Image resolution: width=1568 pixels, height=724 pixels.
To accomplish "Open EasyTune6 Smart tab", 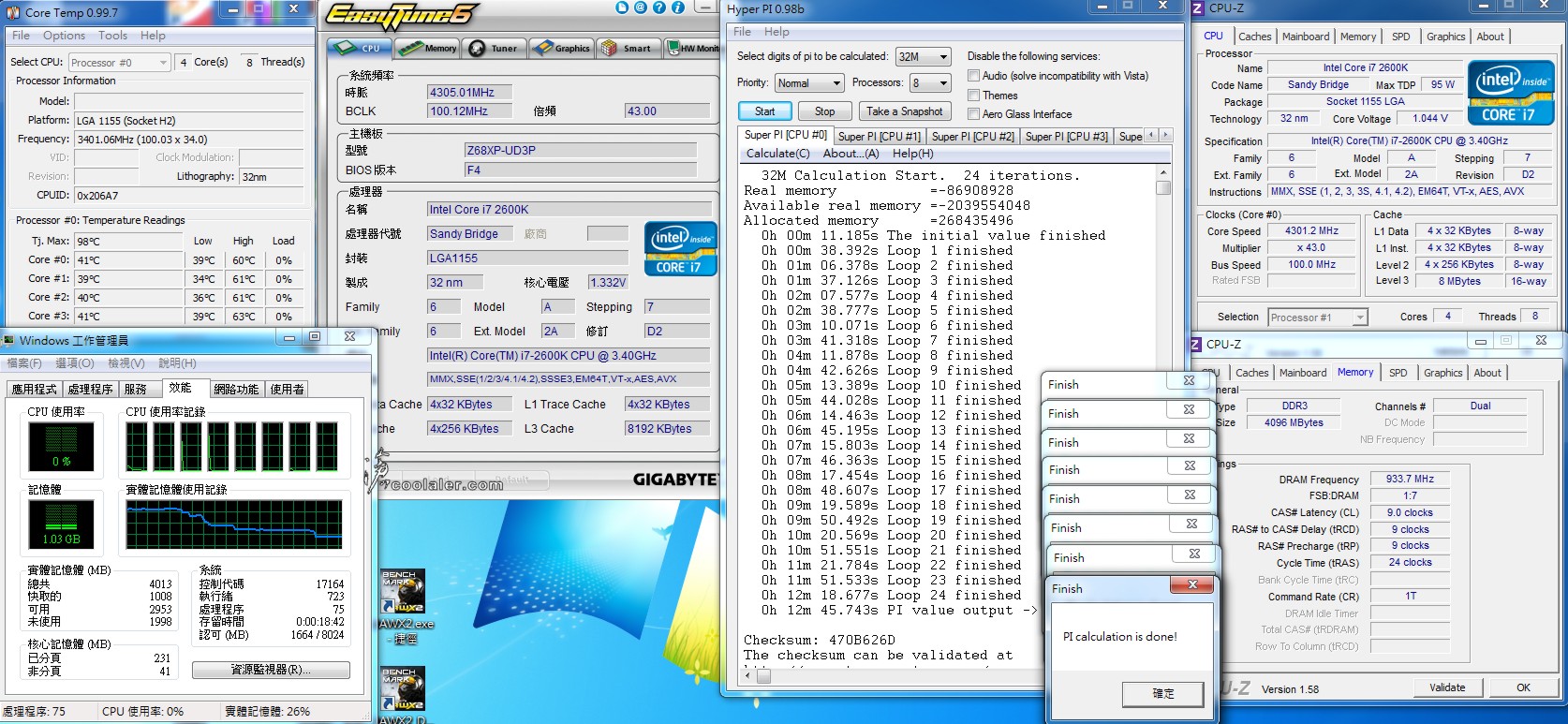I will 628,48.
